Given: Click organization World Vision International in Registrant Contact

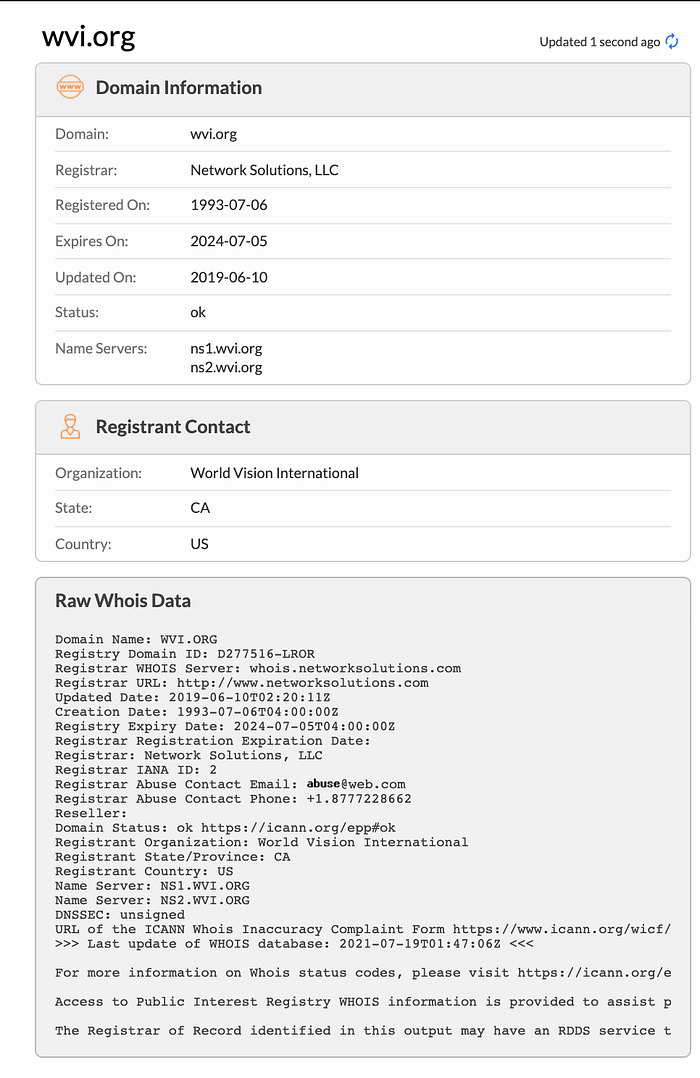Looking at the screenshot, I should [274, 473].
